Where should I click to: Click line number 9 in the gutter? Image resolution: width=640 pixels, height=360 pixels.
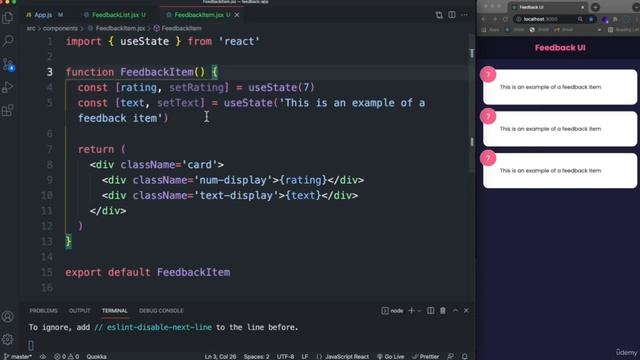click(49, 180)
